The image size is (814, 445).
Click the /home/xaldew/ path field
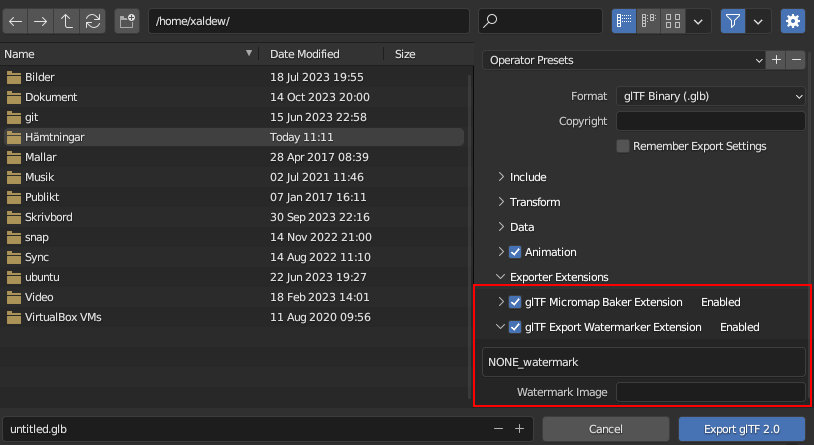309,21
